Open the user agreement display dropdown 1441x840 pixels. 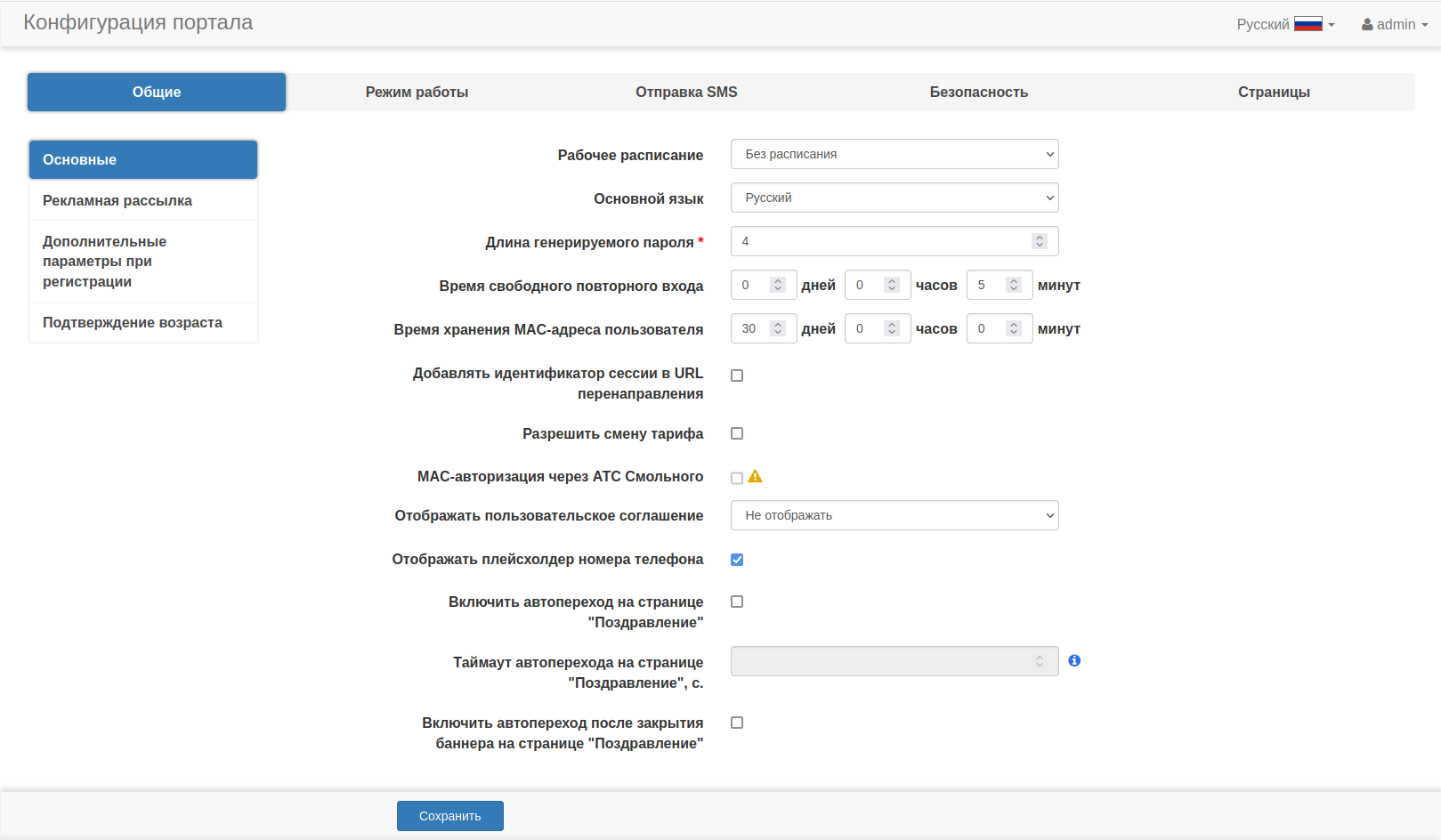[x=894, y=515]
